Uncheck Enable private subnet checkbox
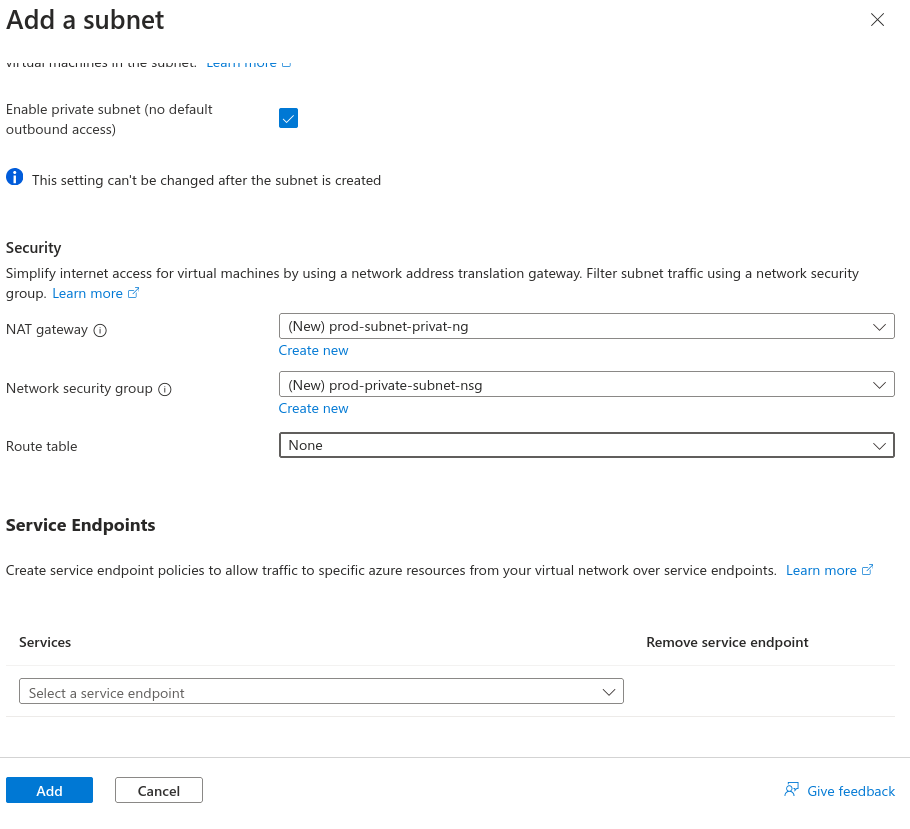Viewport: 910px width, 829px height. tap(288, 119)
